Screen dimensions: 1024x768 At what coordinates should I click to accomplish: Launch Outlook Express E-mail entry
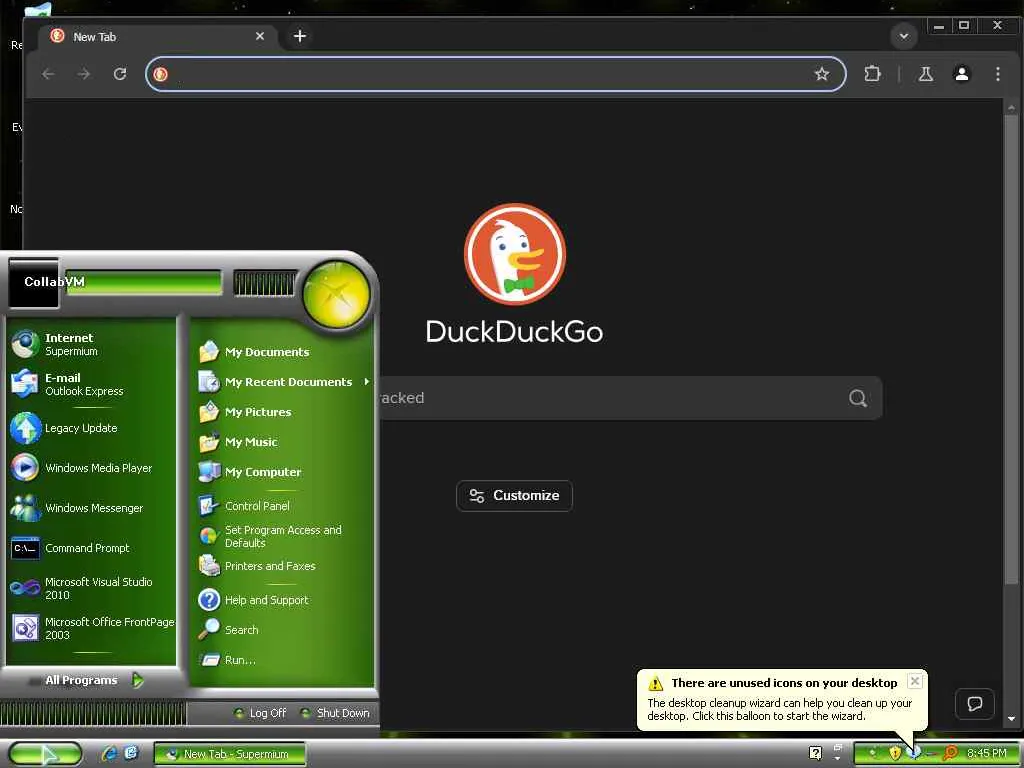pyautogui.click(x=91, y=384)
